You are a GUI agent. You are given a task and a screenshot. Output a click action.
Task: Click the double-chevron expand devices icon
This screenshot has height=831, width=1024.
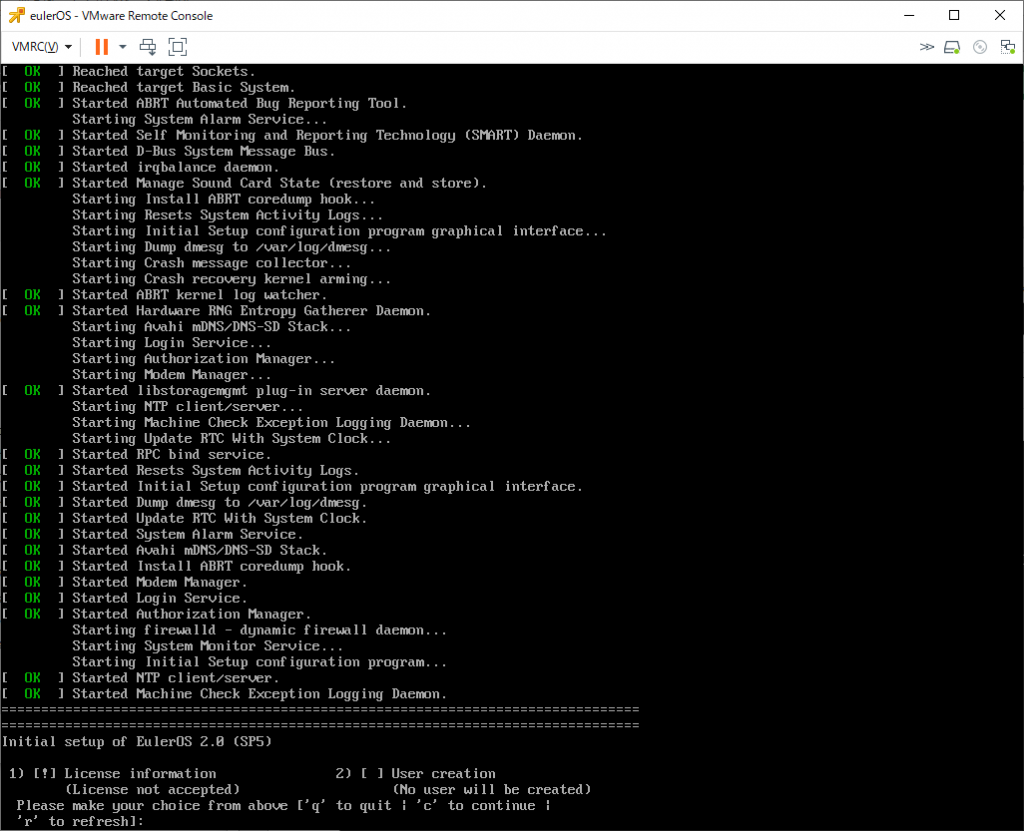click(926, 47)
